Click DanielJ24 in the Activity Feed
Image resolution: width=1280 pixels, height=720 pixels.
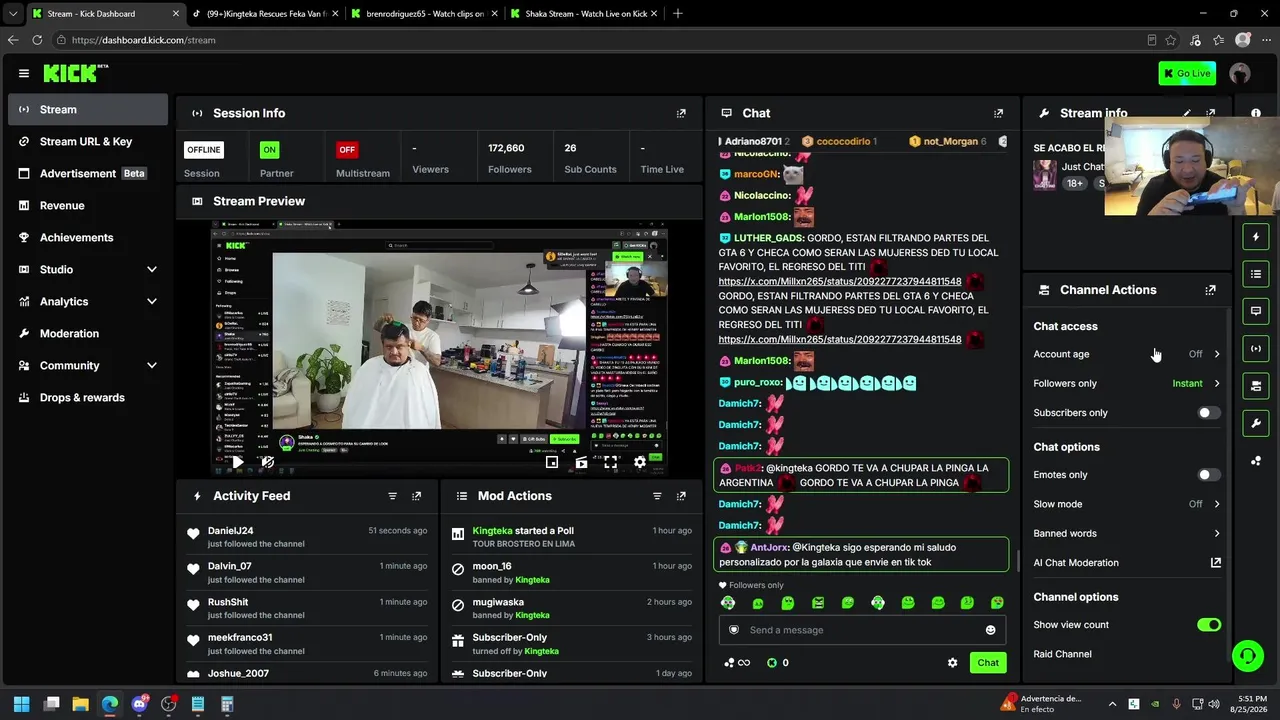pos(231,531)
